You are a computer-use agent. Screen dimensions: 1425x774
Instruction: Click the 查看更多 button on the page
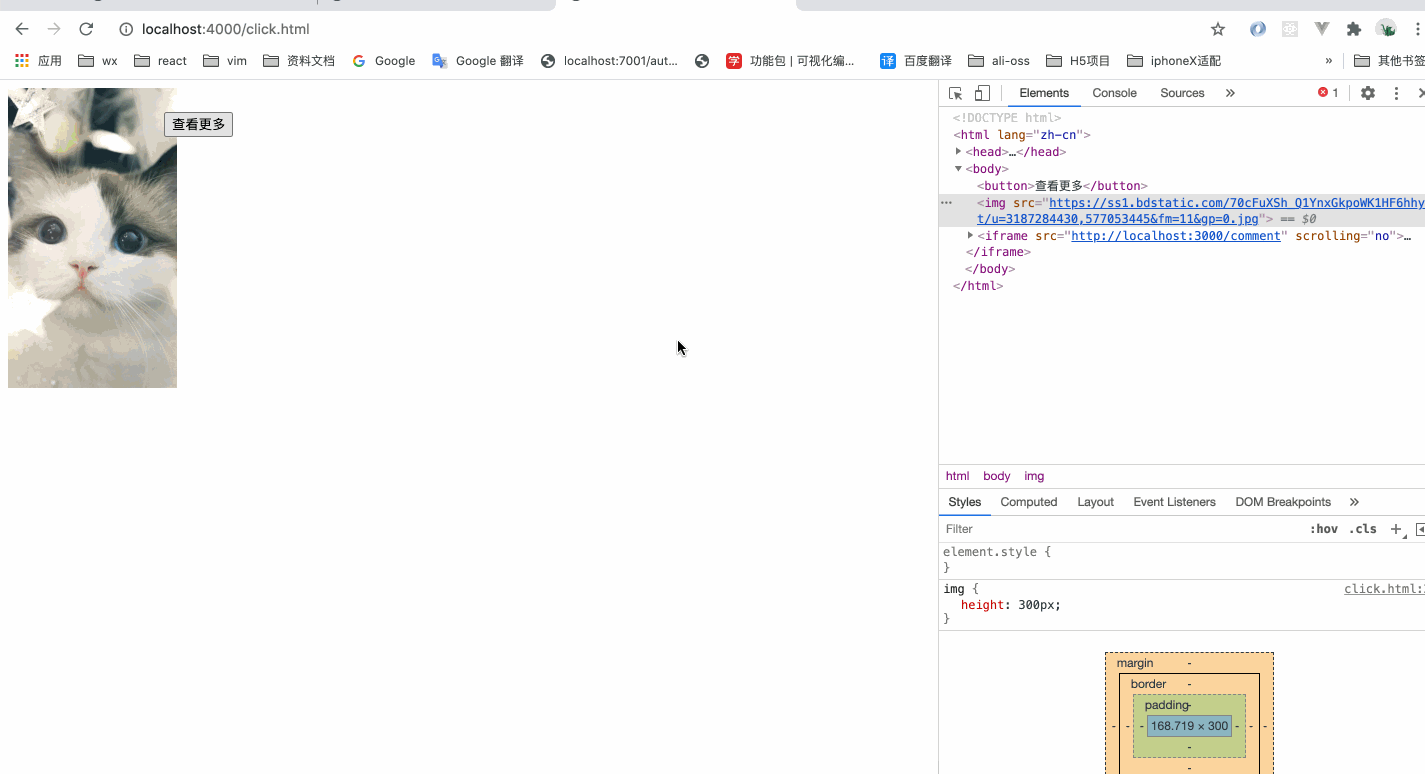pos(198,124)
